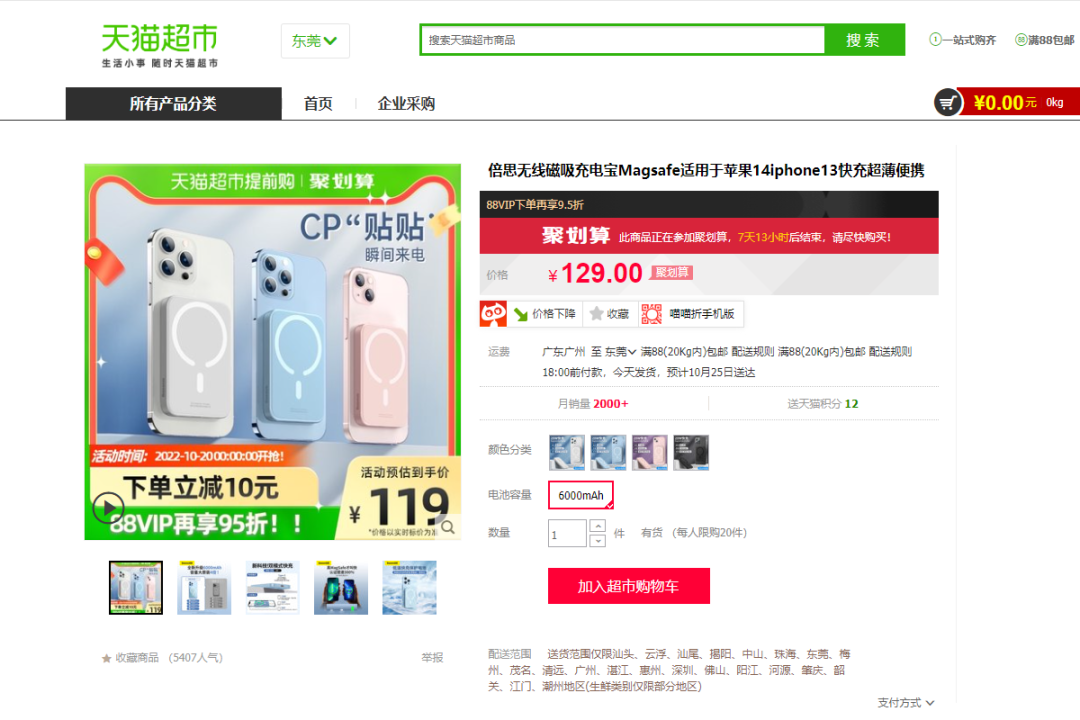Go to 企业采购 menu item
Screen dimensions: 1080x720
click(x=406, y=104)
